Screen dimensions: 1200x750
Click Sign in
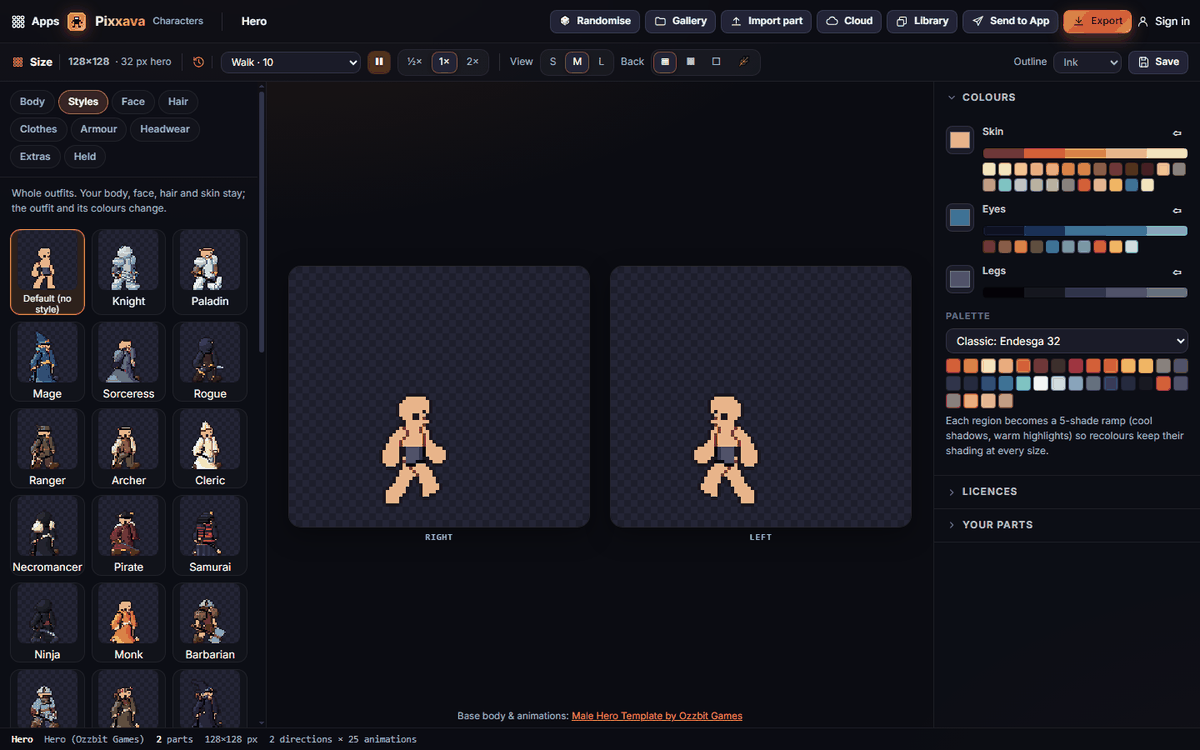pyautogui.click(x=1164, y=21)
